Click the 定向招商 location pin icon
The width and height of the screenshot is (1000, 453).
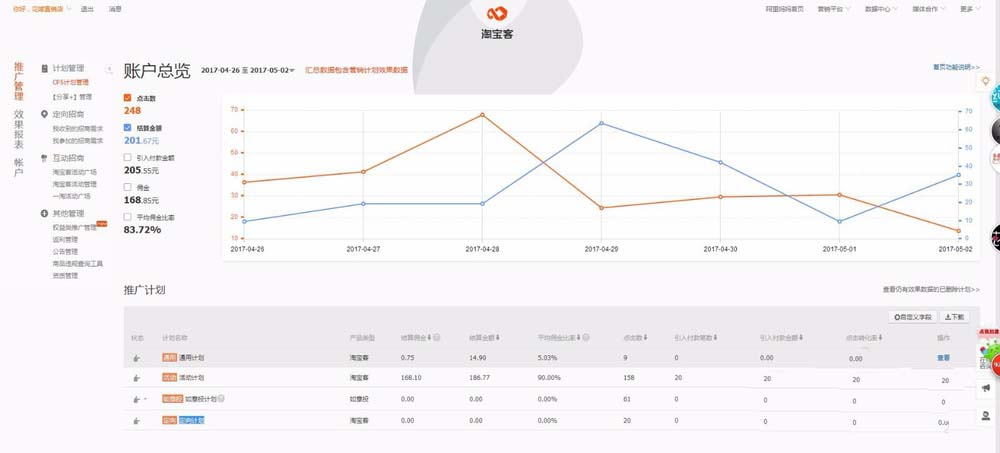(44, 114)
